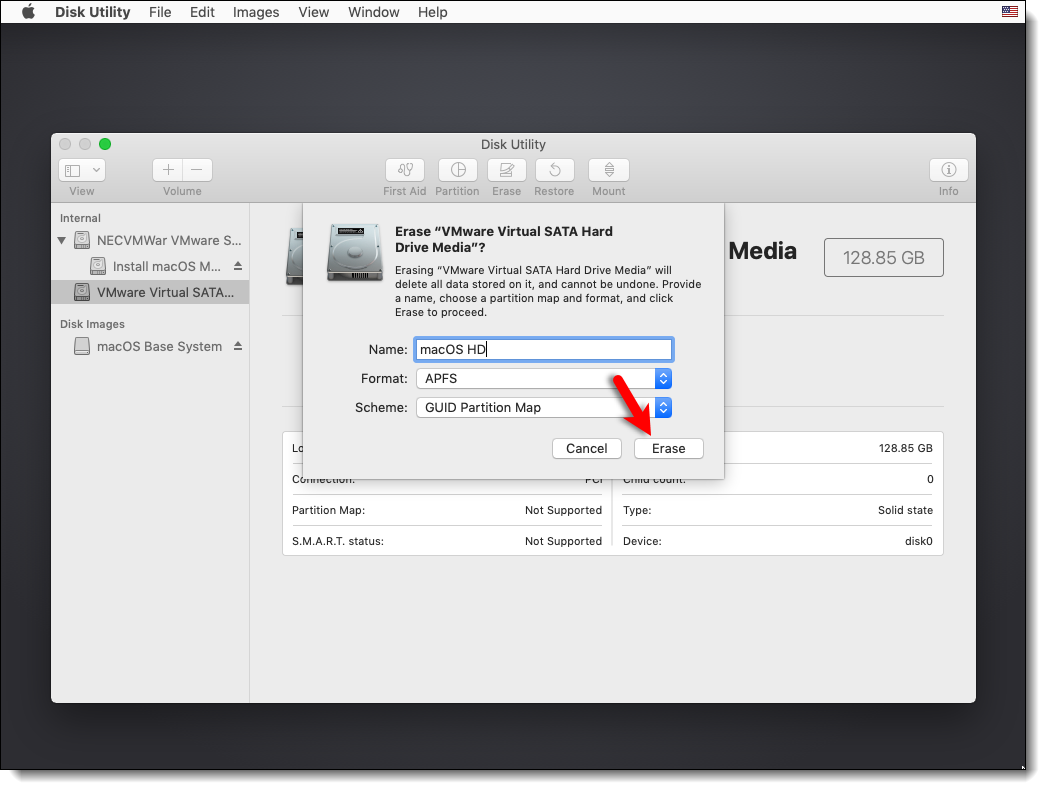Select VMware Virtual SATA... in sidebar
Viewport: 1048px width, 792px height.
pyautogui.click(x=150, y=292)
